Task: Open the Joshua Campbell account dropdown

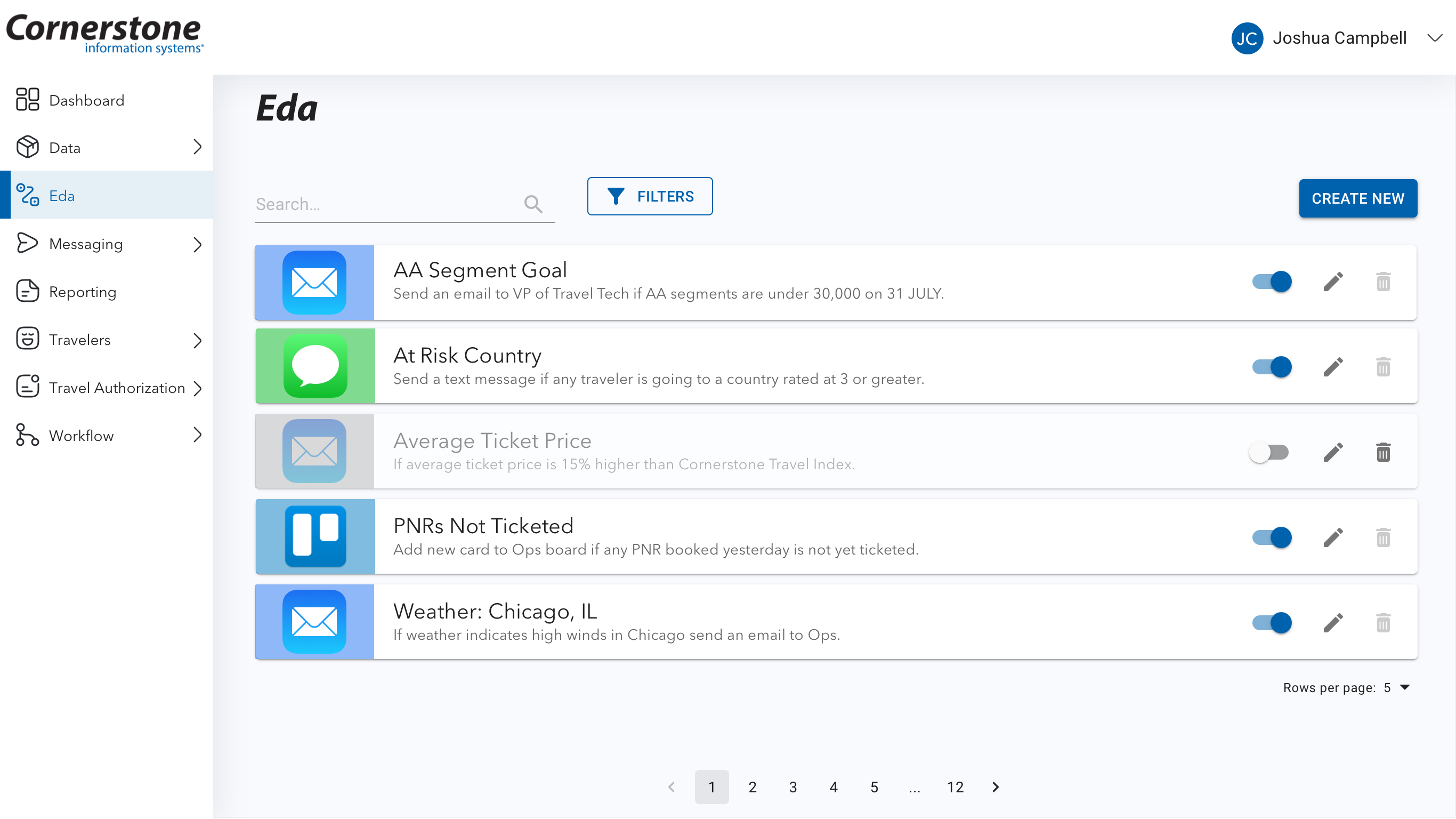Action: pos(1435,38)
